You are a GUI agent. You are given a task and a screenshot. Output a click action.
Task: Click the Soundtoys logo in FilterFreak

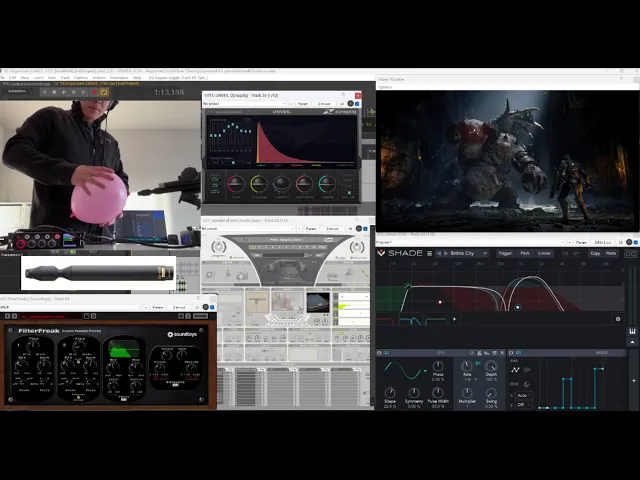[x=182, y=334]
